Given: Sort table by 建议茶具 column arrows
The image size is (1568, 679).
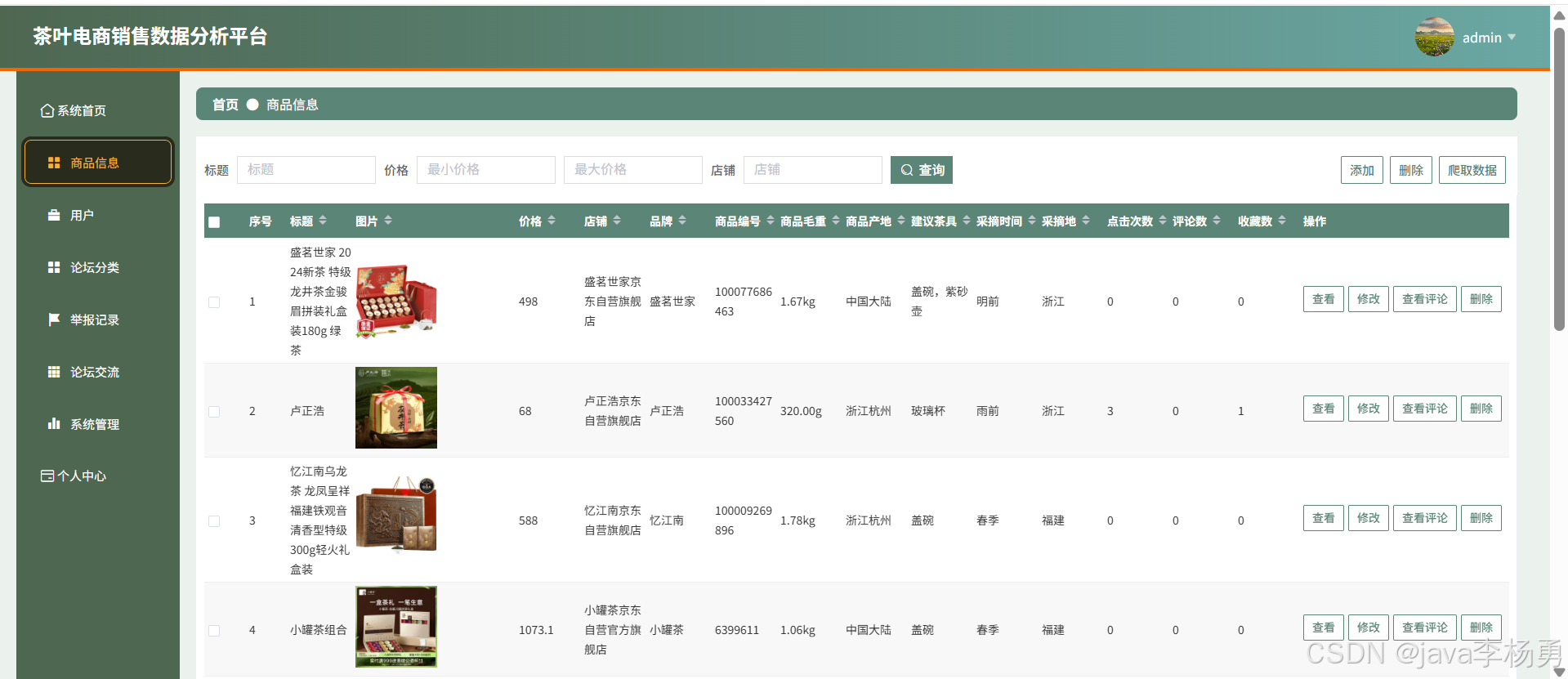Looking at the screenshot, I should [x=967, y=221].
